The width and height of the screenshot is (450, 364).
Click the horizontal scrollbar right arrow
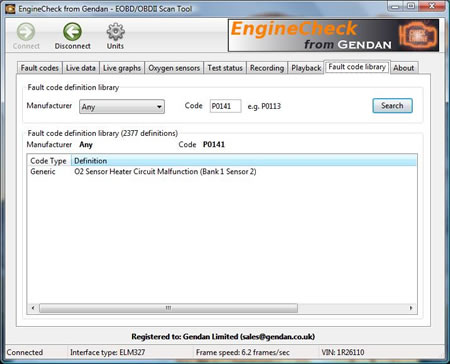[x=411, y=308]
